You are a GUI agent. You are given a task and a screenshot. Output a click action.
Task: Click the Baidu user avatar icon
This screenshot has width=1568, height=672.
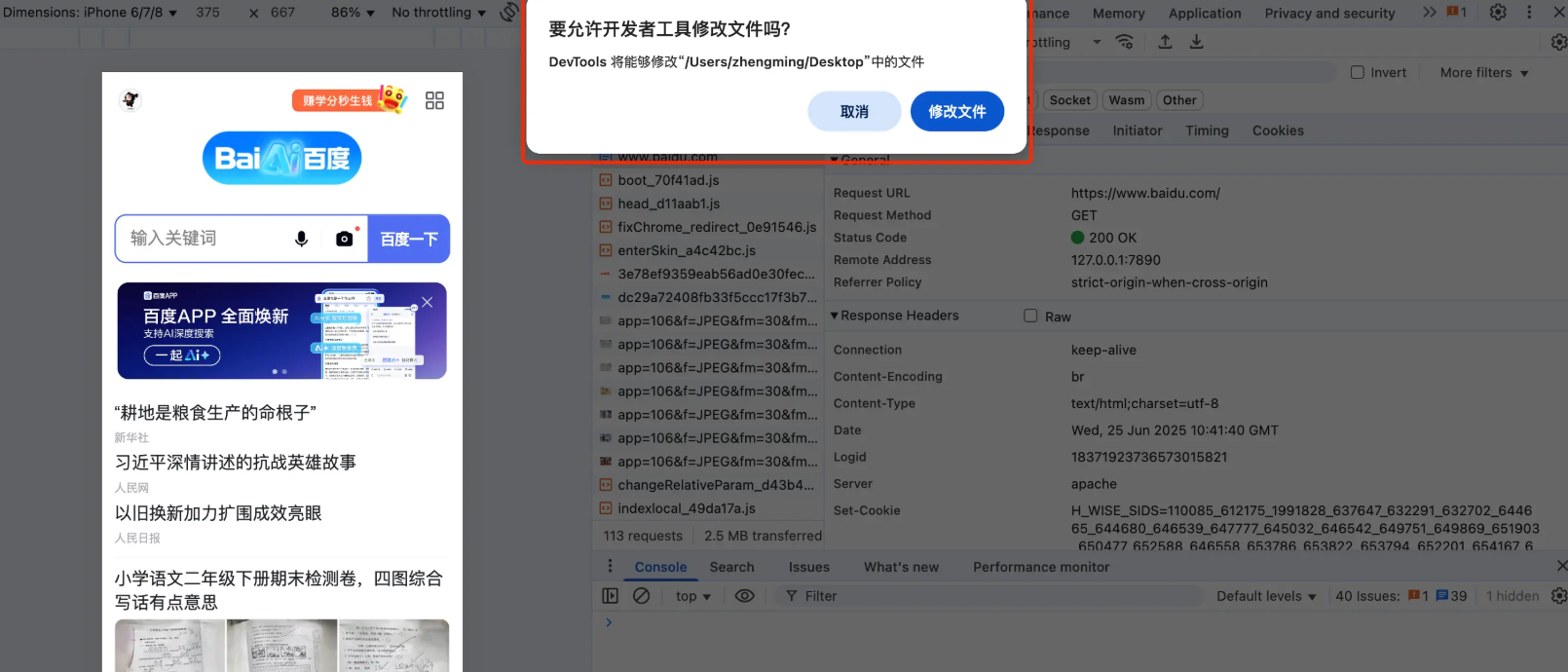point(131,99)
